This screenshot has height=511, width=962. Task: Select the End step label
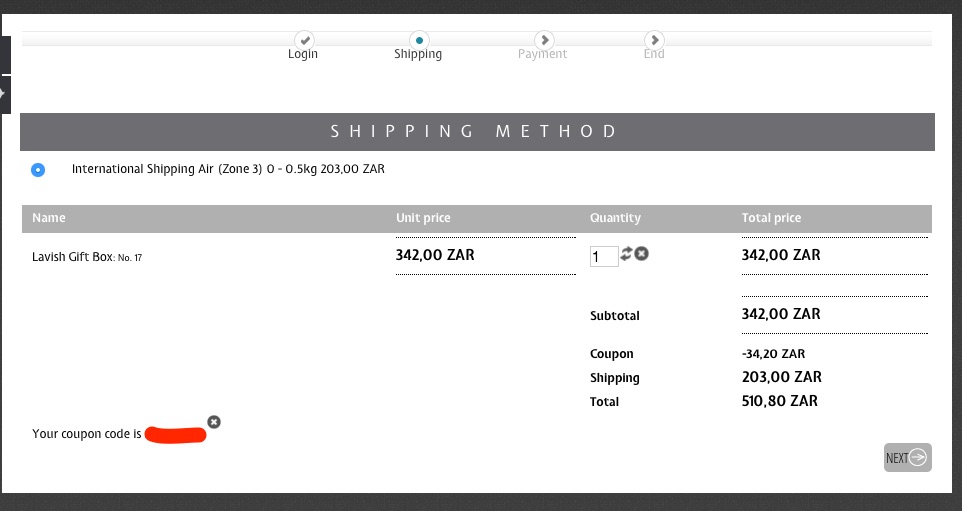point(654,54)
